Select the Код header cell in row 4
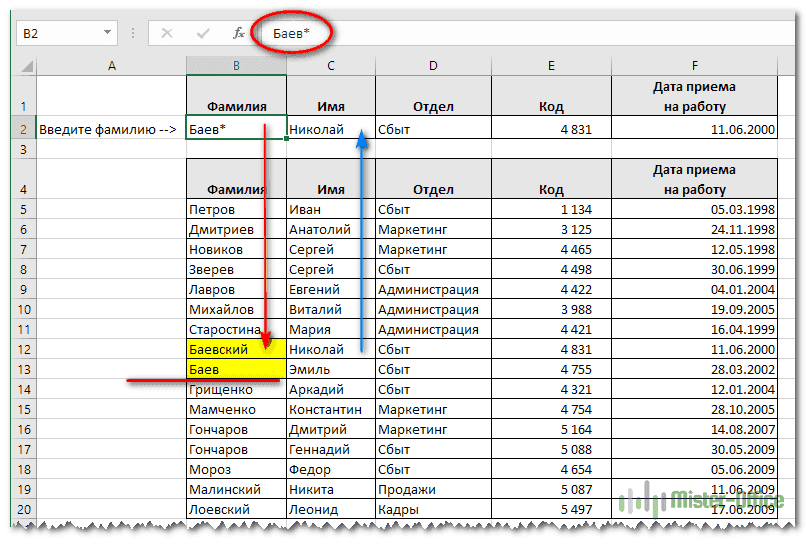806x546 pixels. [x=550, y=189]
